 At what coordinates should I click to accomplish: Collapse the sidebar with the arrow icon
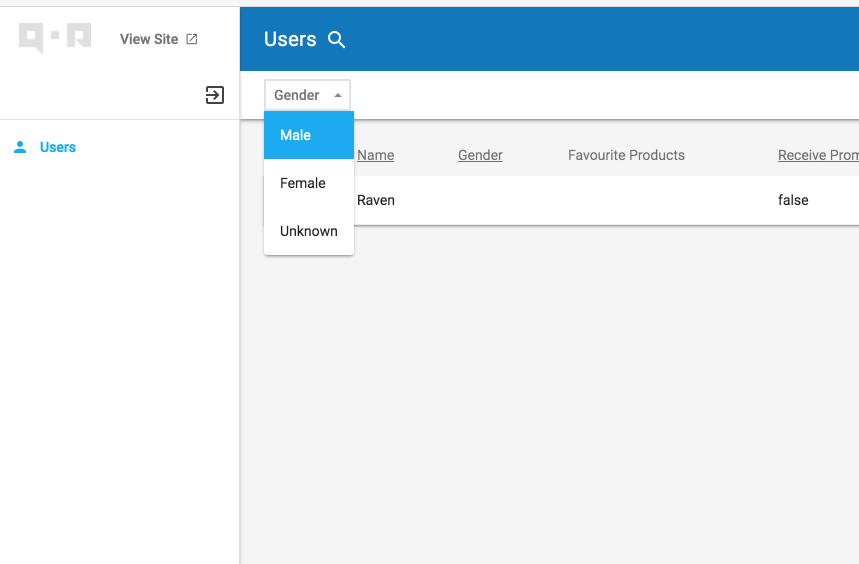pos(214,95)
